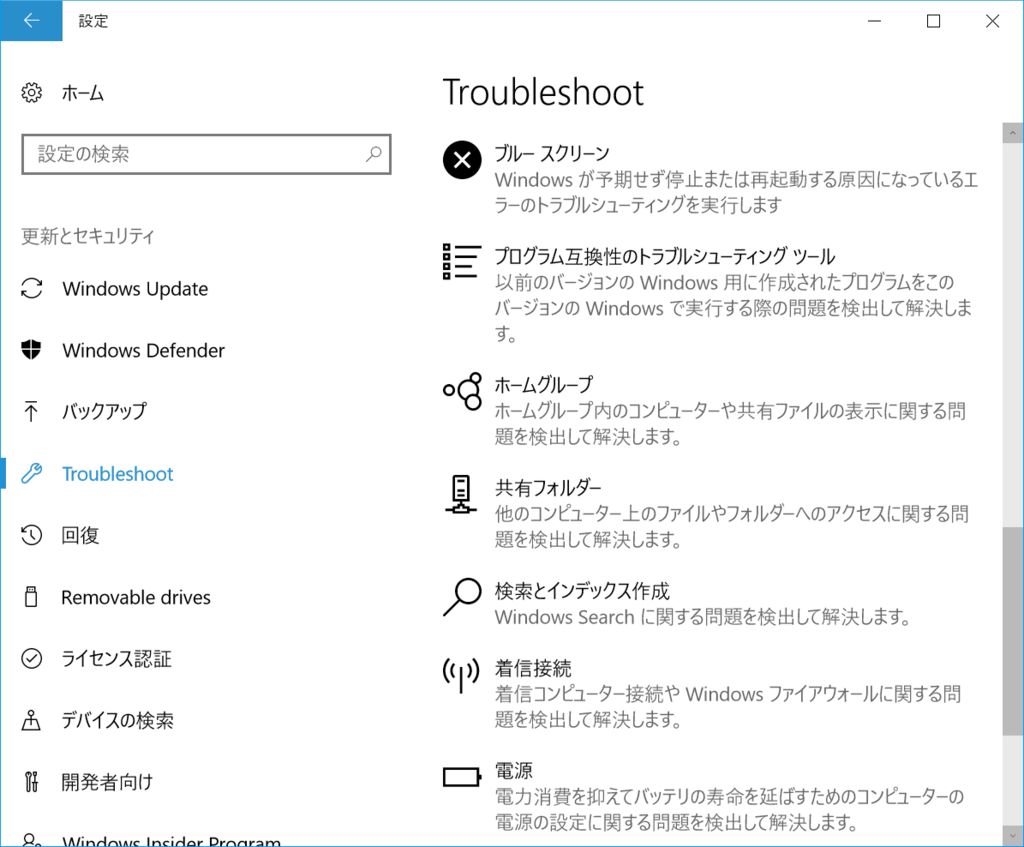Click the Windows Search description text

coord(703,616)
